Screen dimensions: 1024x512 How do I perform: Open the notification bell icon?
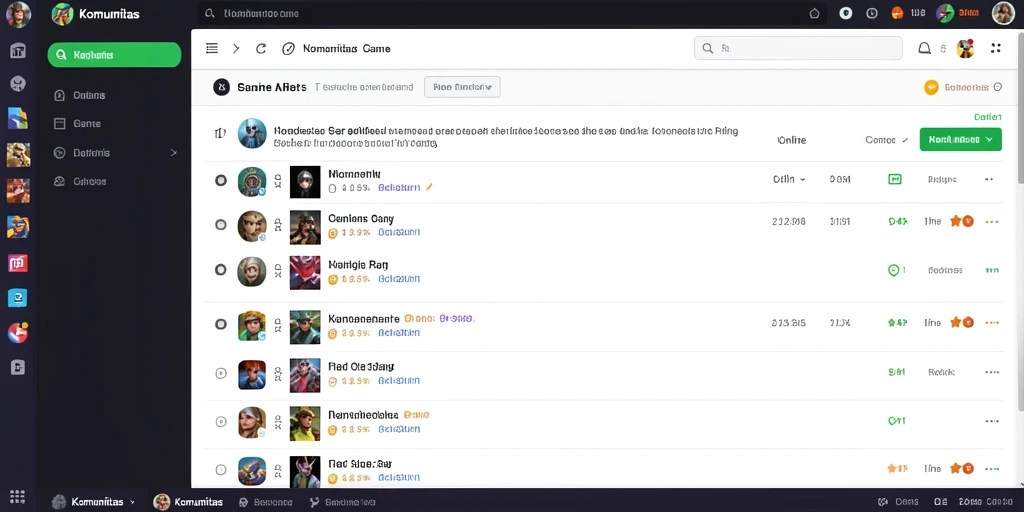924,48
